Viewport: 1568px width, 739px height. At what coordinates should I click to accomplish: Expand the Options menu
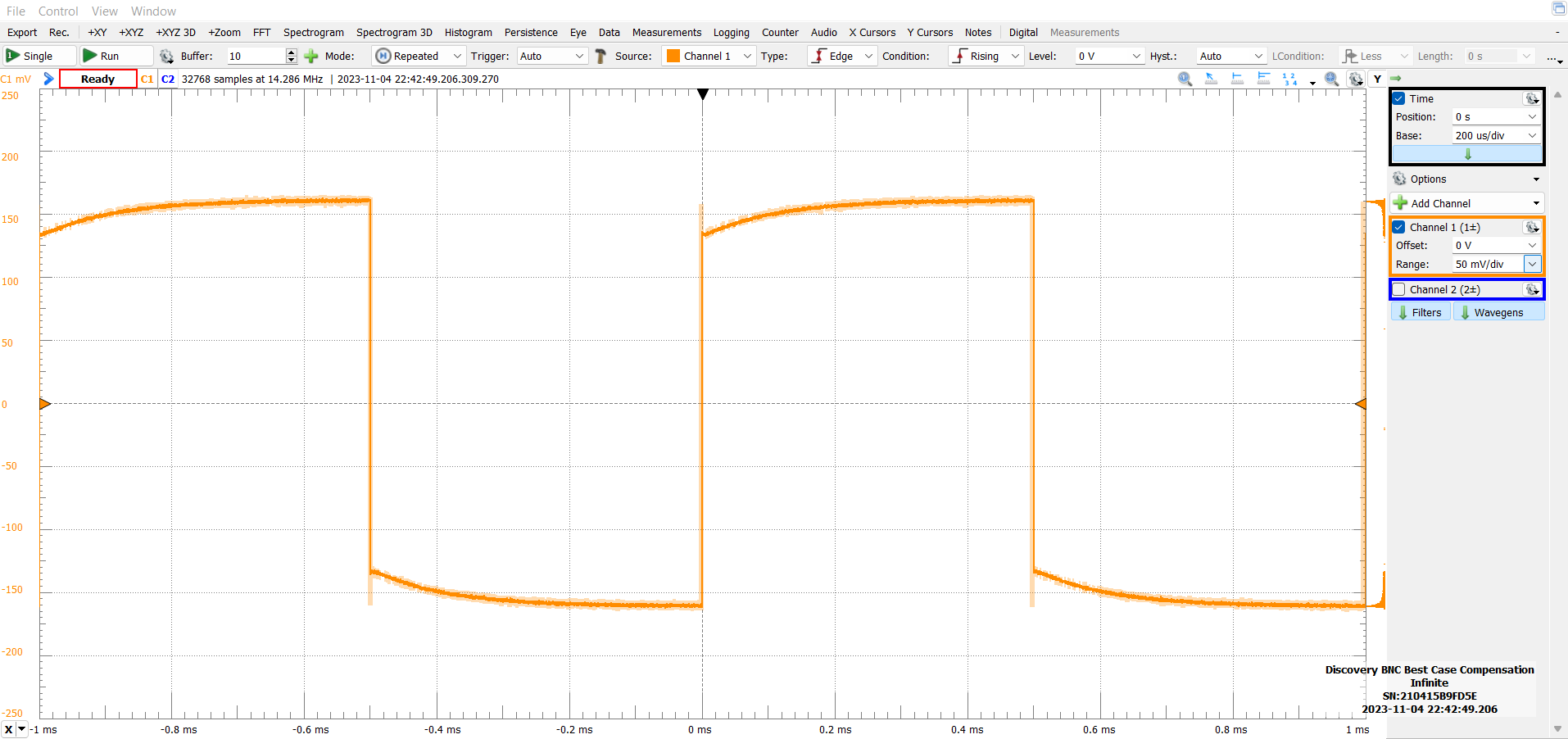click(1466, 179)
